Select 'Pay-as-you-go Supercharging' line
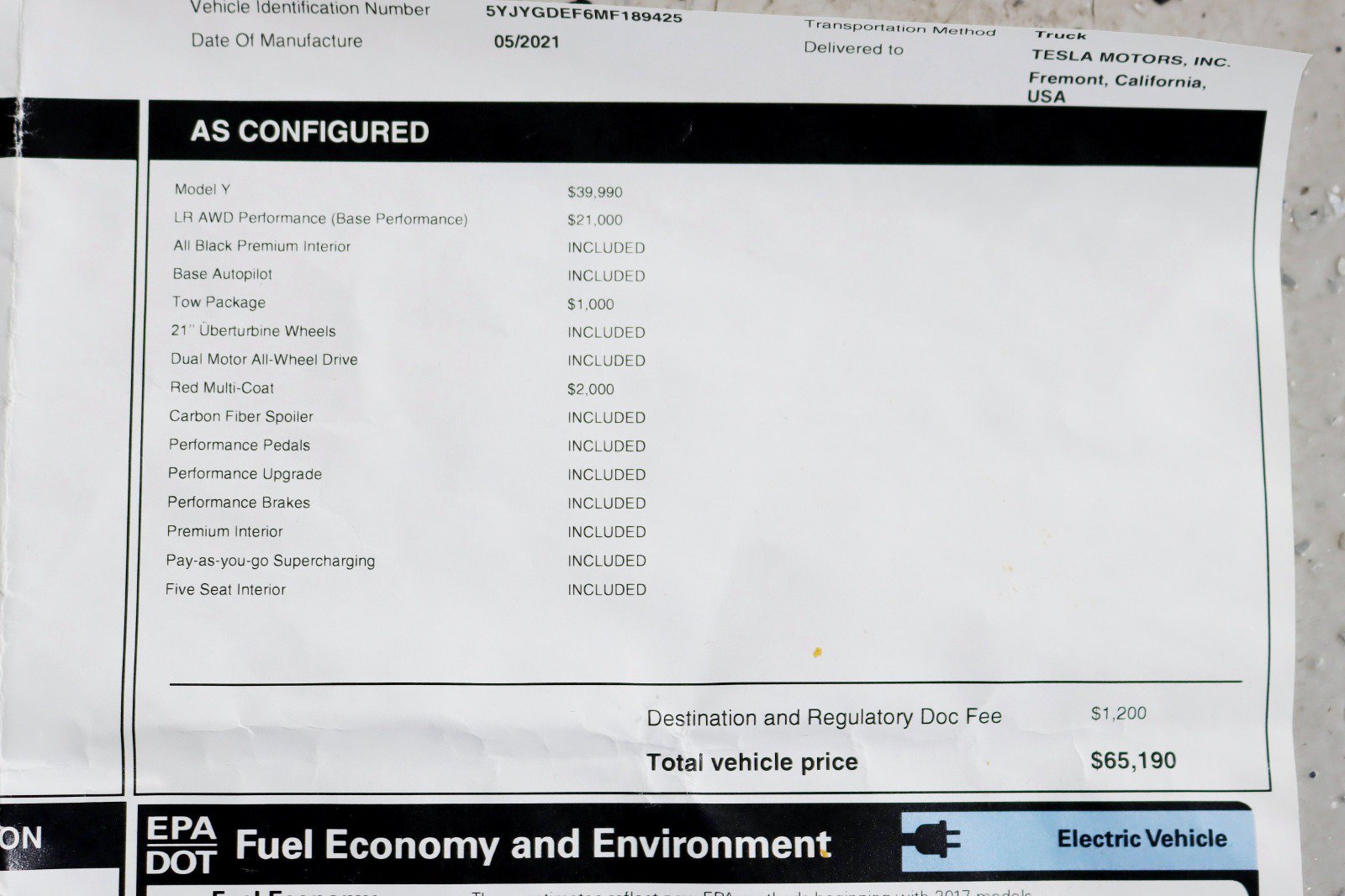The height and width of the screenshot is (896, 1345). coord(270,561)
